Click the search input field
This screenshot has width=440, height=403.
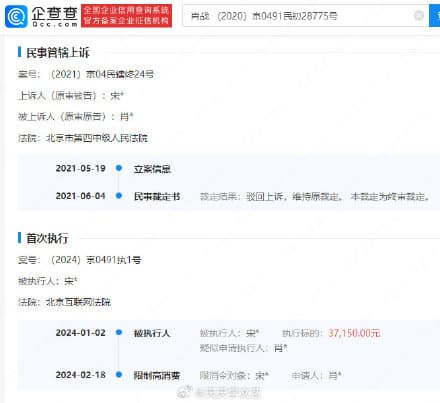click(300, 15)
